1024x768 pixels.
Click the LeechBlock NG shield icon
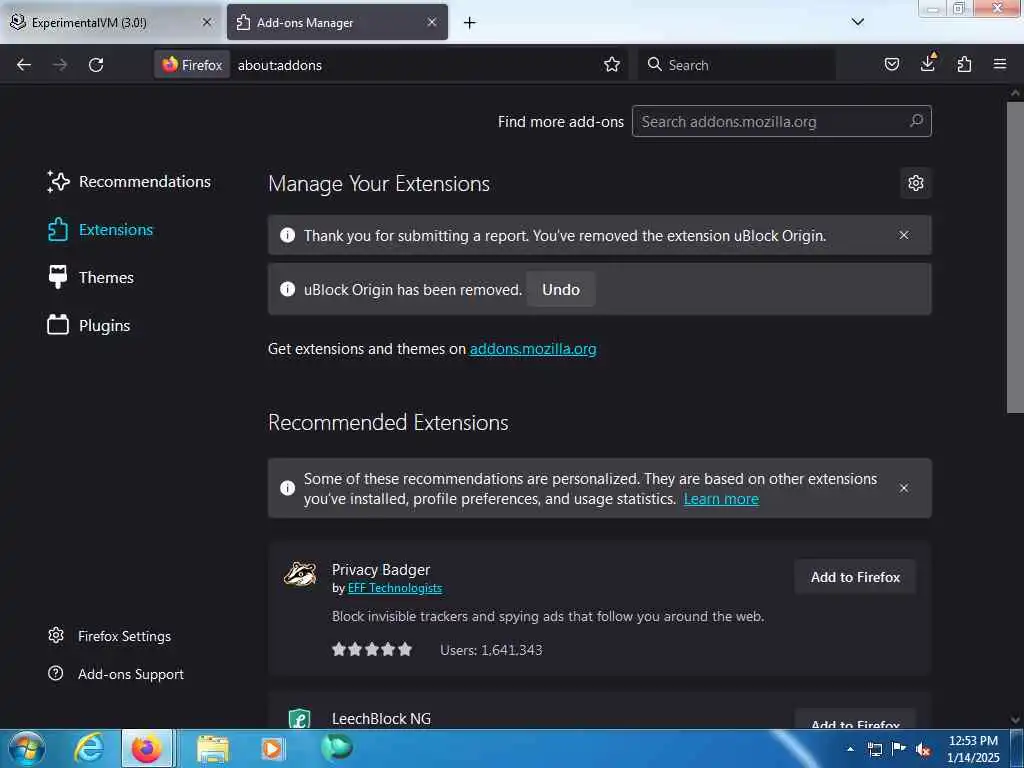click(300, 719)
